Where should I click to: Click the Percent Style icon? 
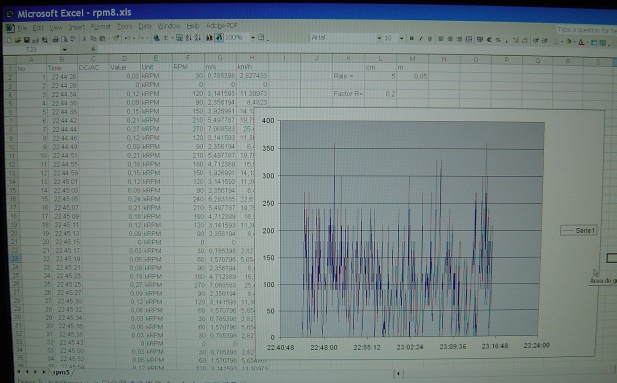point(498,39)
